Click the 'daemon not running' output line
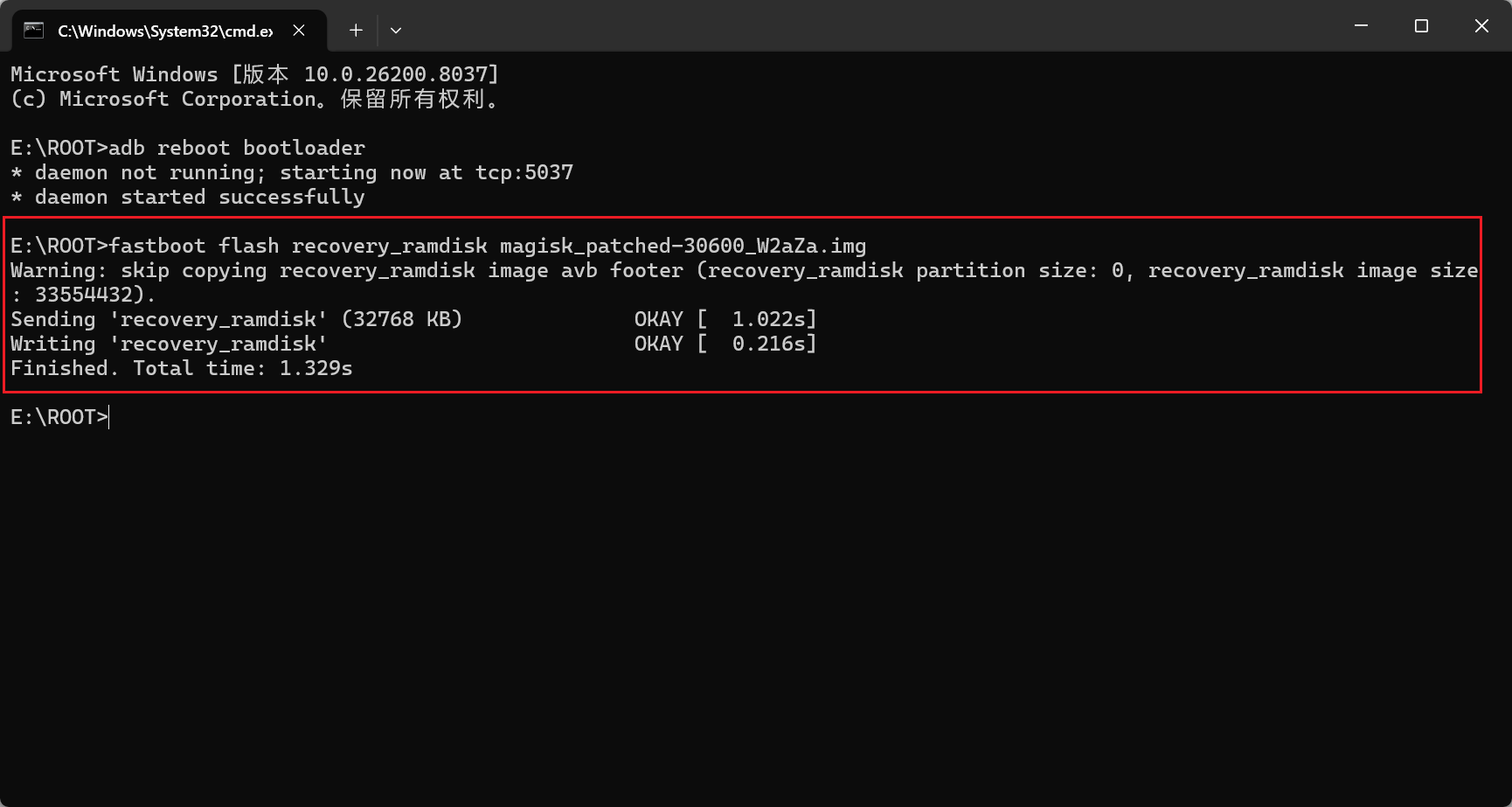Image resolution: width=1512 pixels, height=807 pixels. [x=292, y=172]
